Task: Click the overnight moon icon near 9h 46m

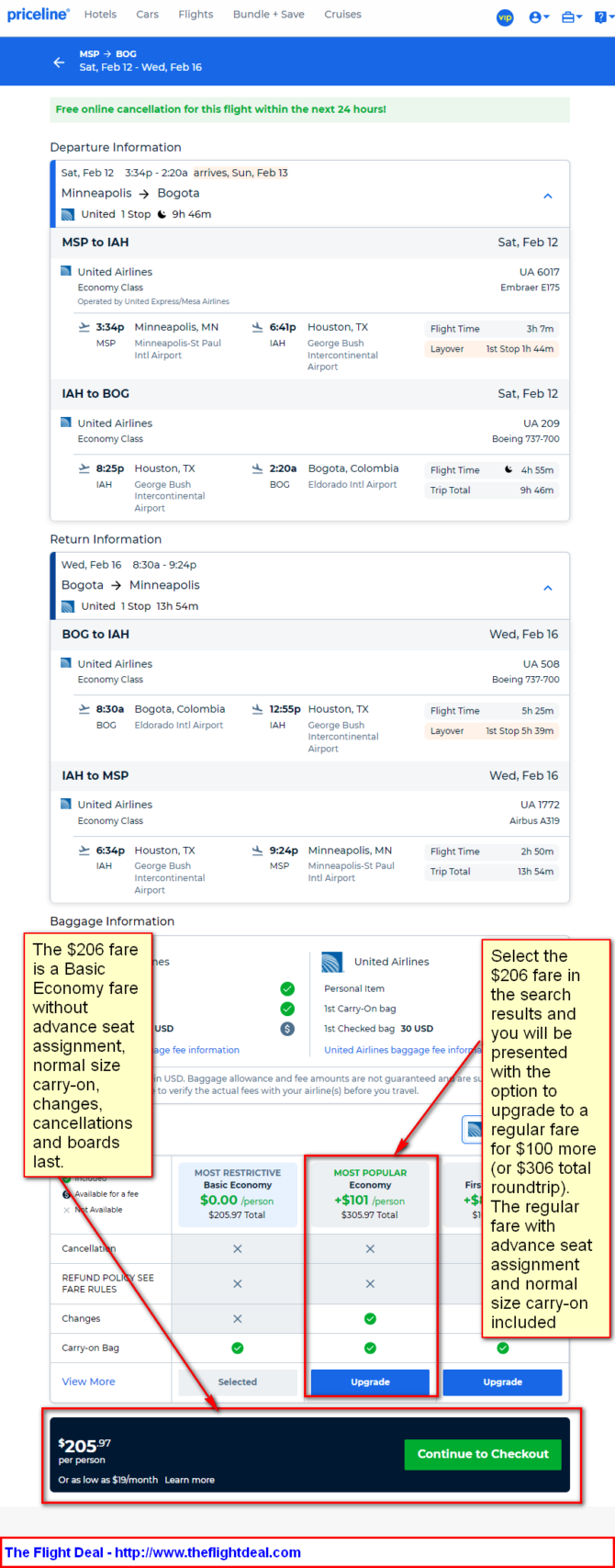Action: [x=162, y=215]
